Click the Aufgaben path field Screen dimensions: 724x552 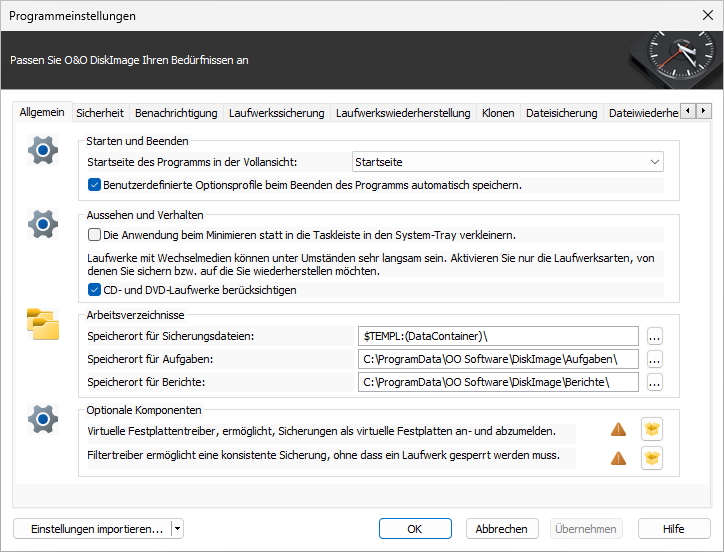pyautogui.click(x=498, y=359)
